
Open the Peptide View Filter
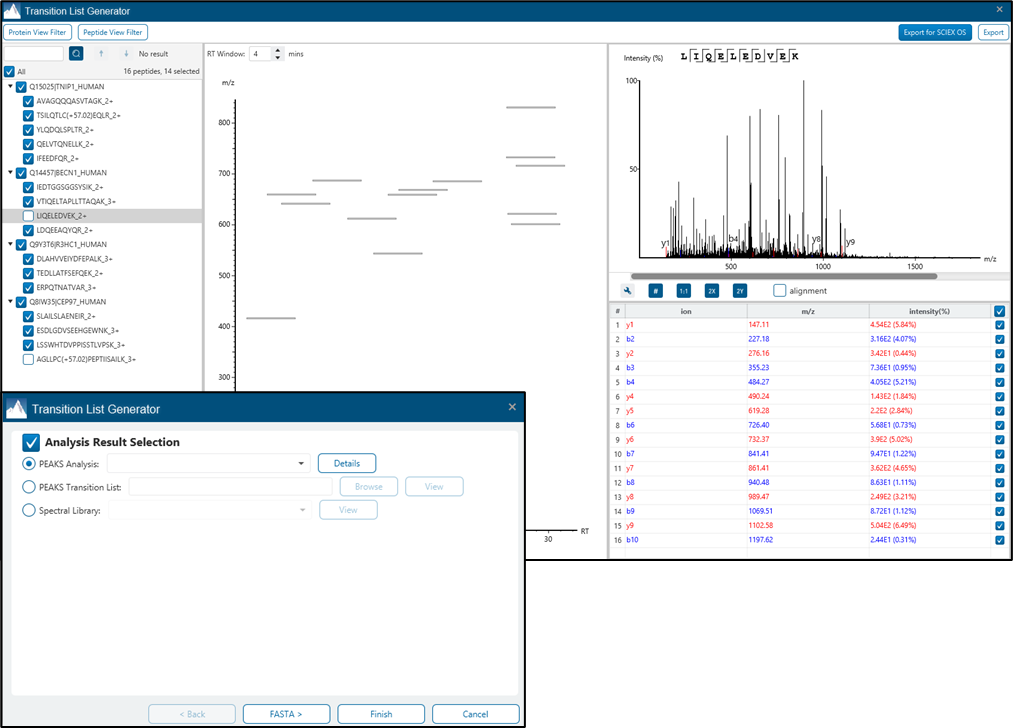pyautogui.click(x=112, y=32)
